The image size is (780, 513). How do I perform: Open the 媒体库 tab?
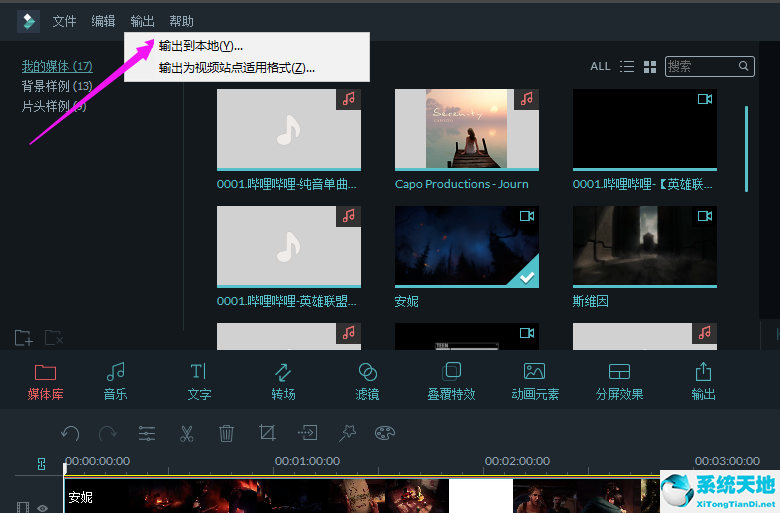coord(45,382)
